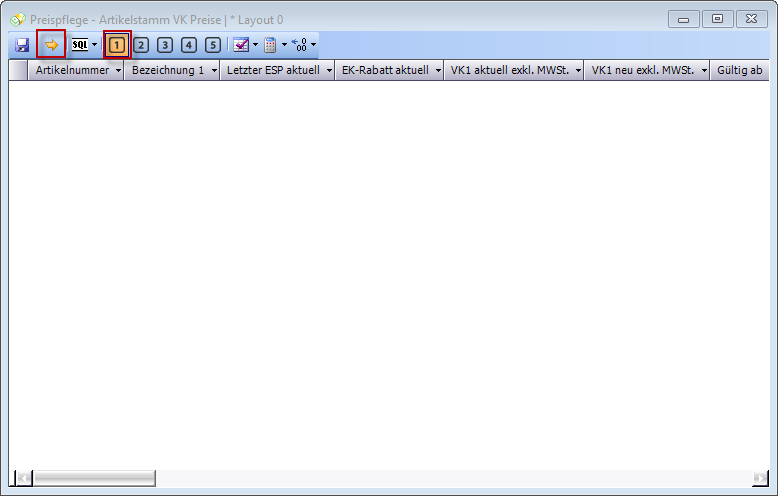Select layout 5 button

pos(213,45)
